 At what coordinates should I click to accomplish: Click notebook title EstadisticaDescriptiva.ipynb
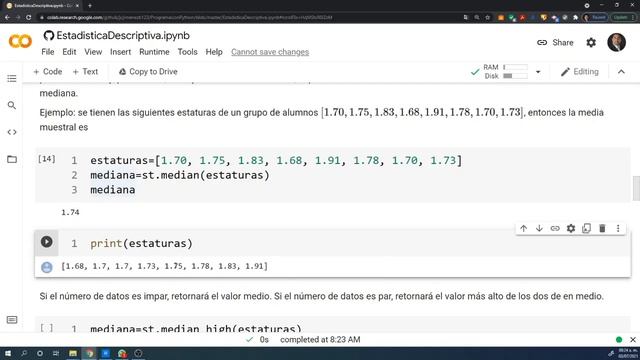pos(123,36)
